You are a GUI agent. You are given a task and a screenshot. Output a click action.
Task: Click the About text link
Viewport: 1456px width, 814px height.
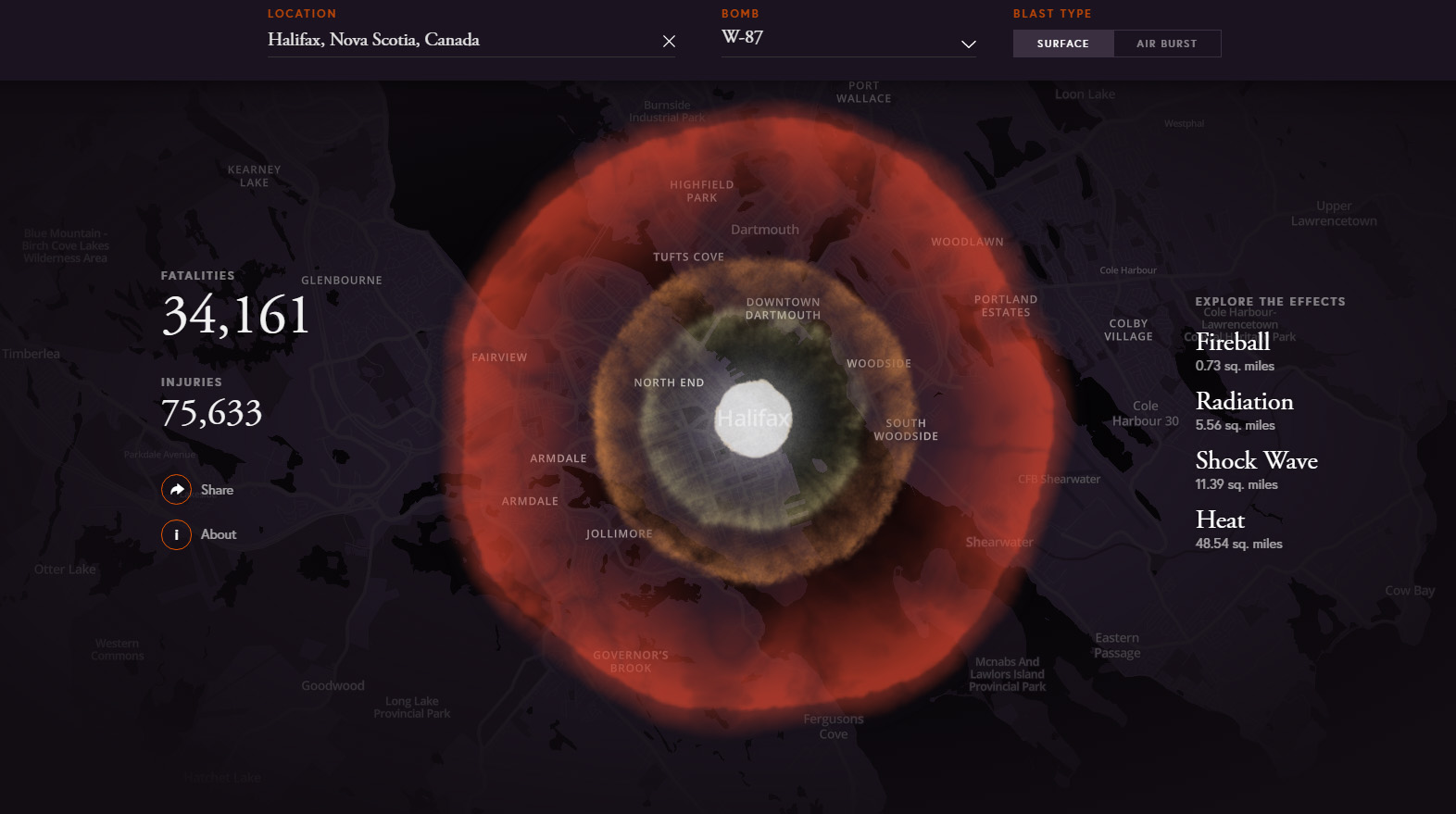[x=219, y=534]
